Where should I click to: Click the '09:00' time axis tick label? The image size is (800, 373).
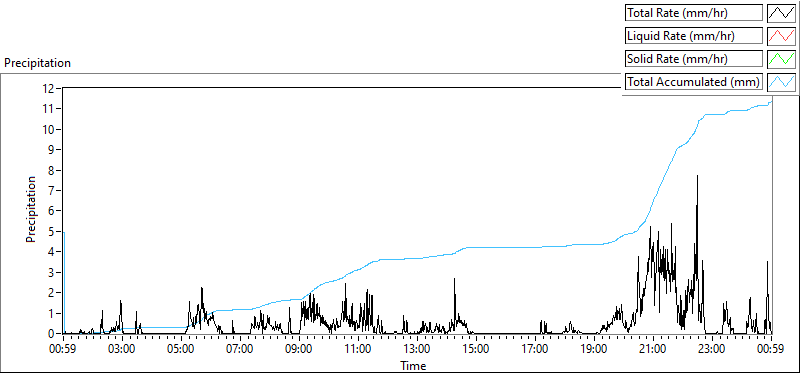[x=299, y=350]
